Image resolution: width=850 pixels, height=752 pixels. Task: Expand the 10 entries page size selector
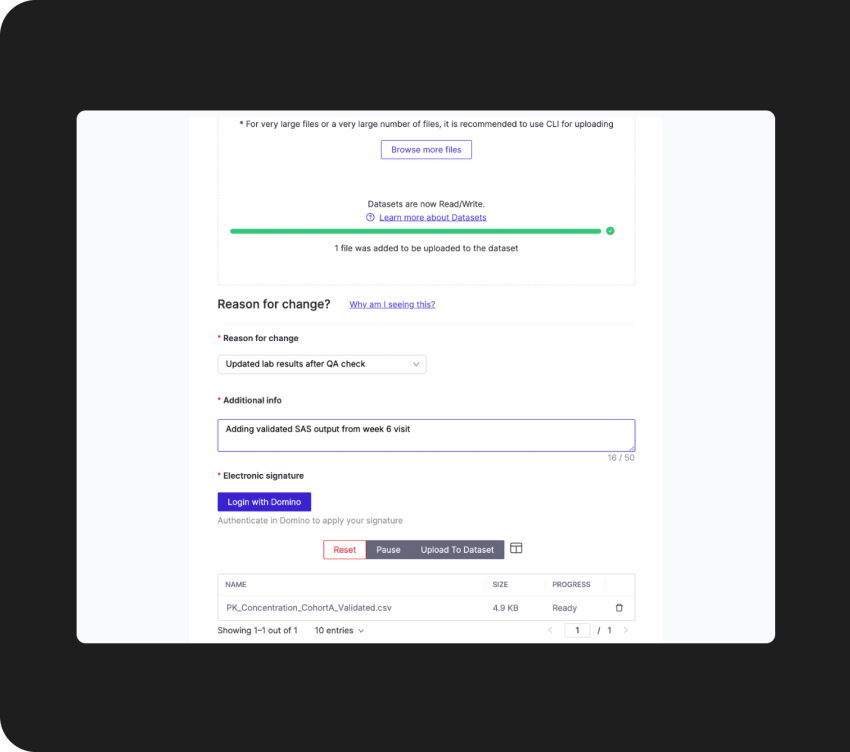339,631
